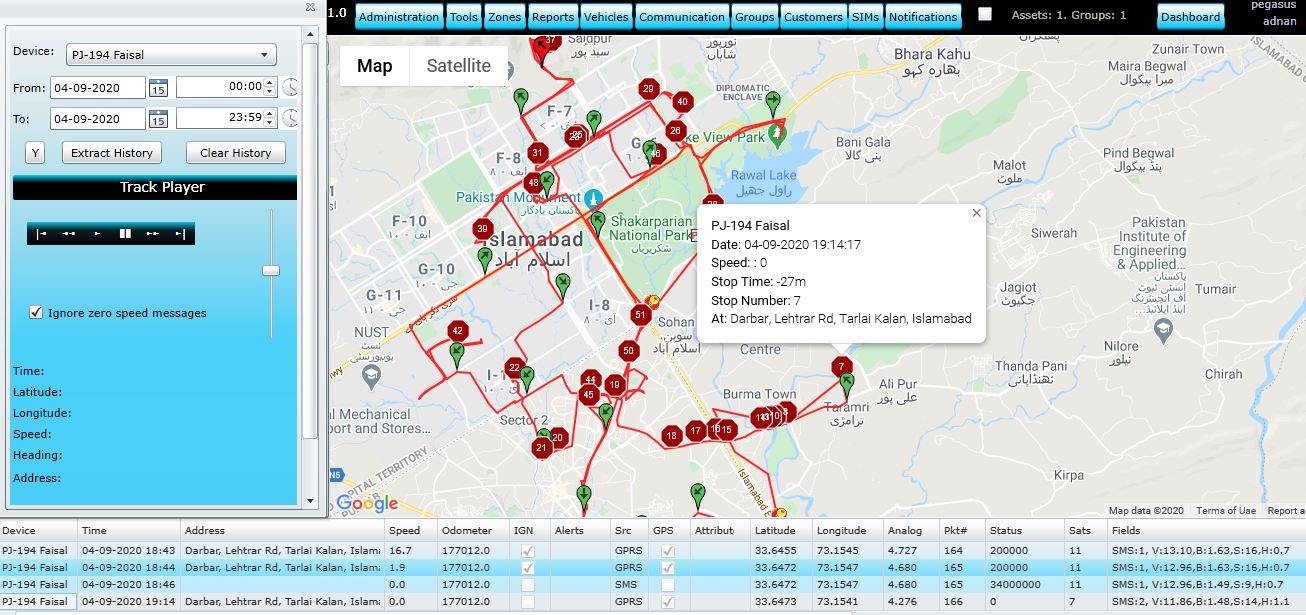The height and width of the screenshot is (615, 1306).
Task: Toggle the checkbox beside Assets count
Action: click(985, 15)
